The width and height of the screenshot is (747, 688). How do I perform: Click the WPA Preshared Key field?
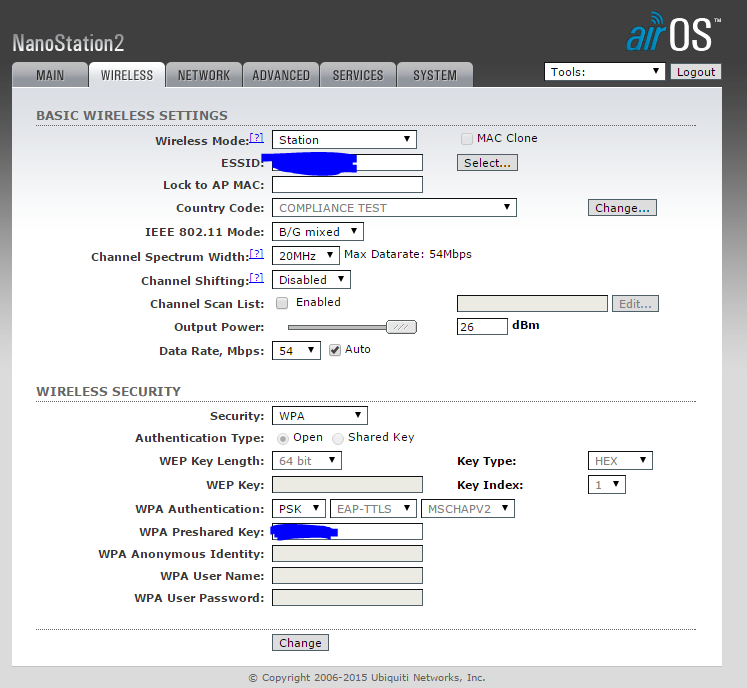(347, 531)
